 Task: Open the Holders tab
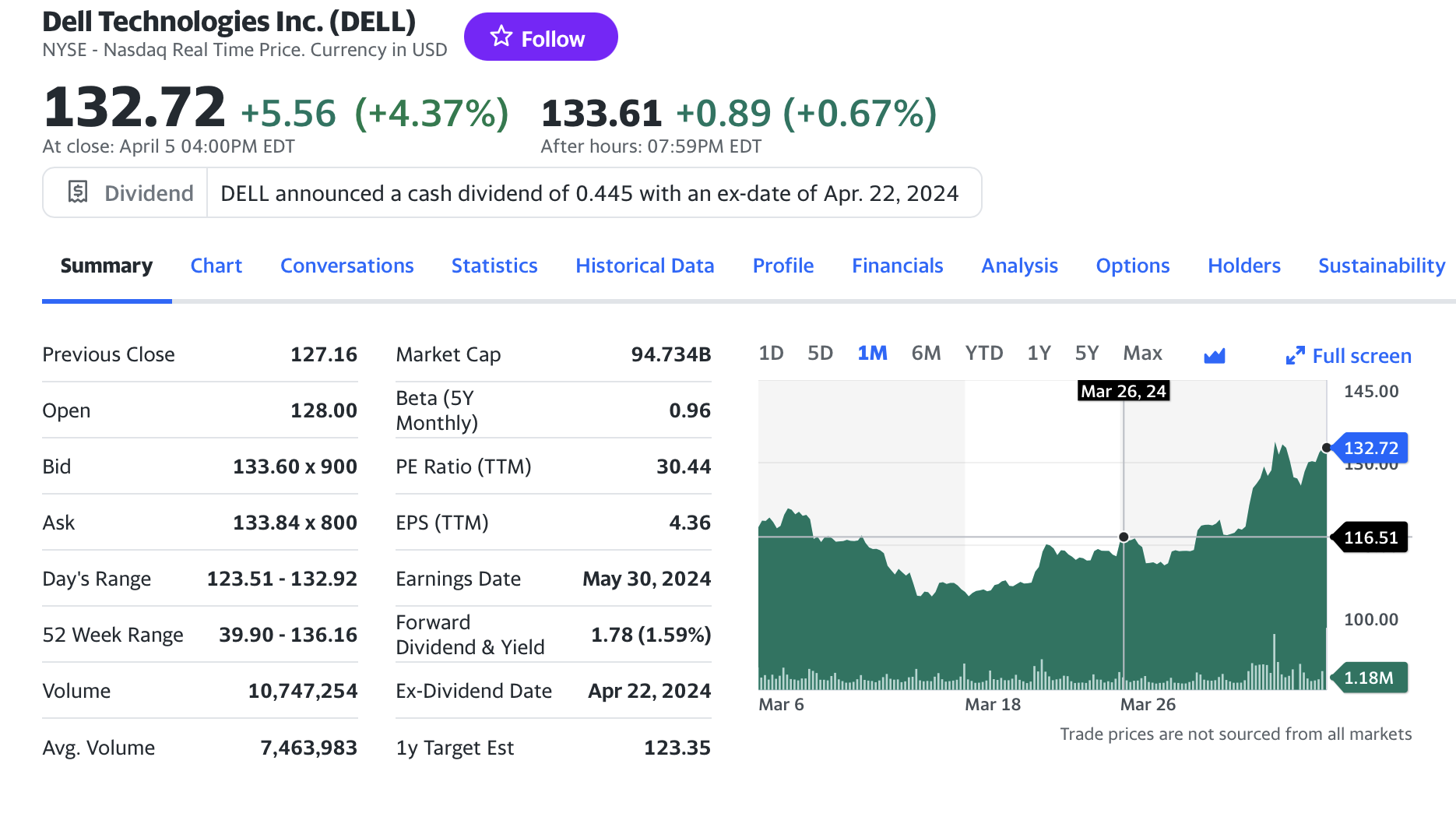tap(1243, 266)
